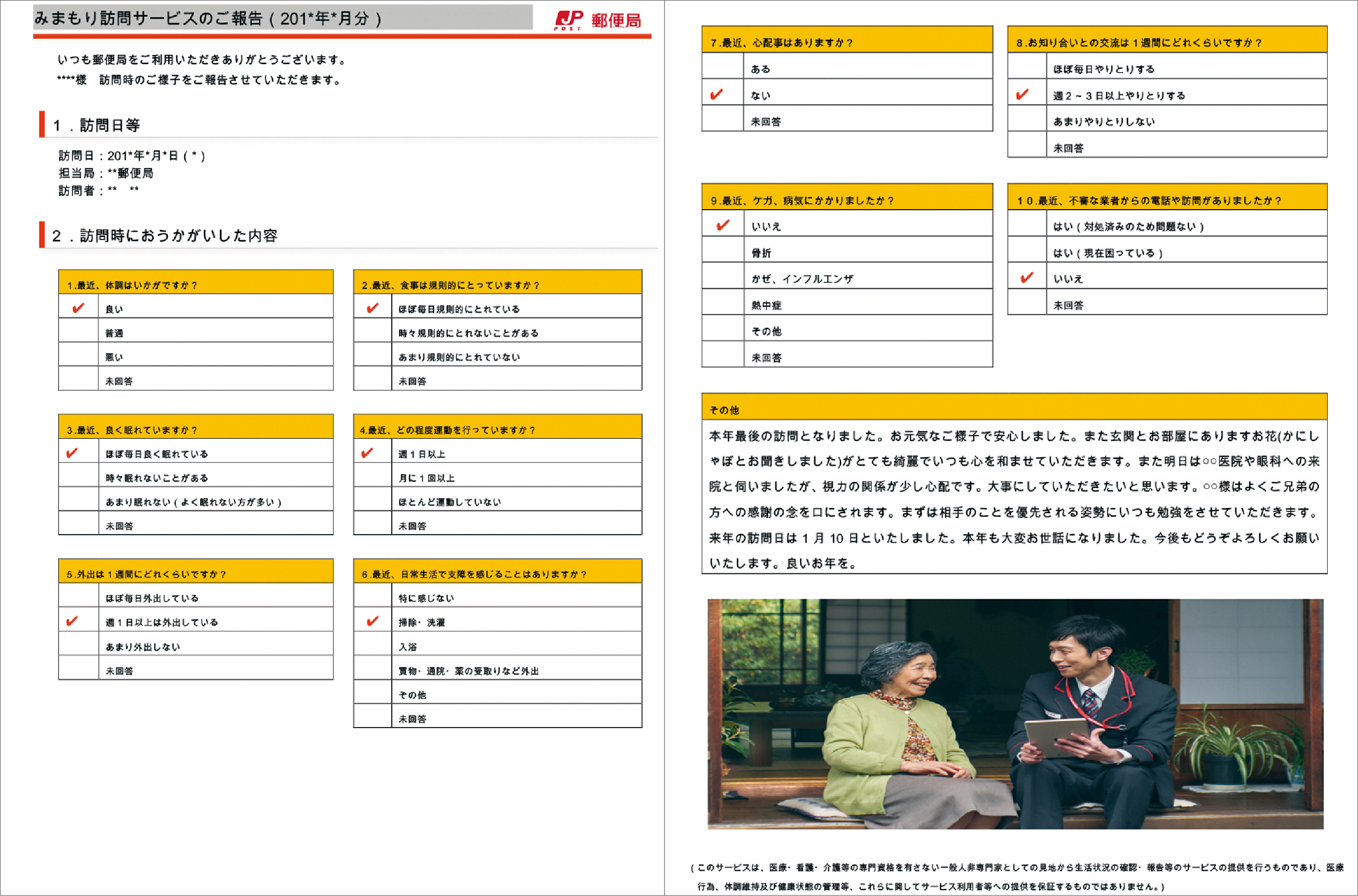Click header 4.最近、どの程度運動を行っていますか？
Image resolution: width=1358 pixels, height=896 pixels.
point(498,427)
